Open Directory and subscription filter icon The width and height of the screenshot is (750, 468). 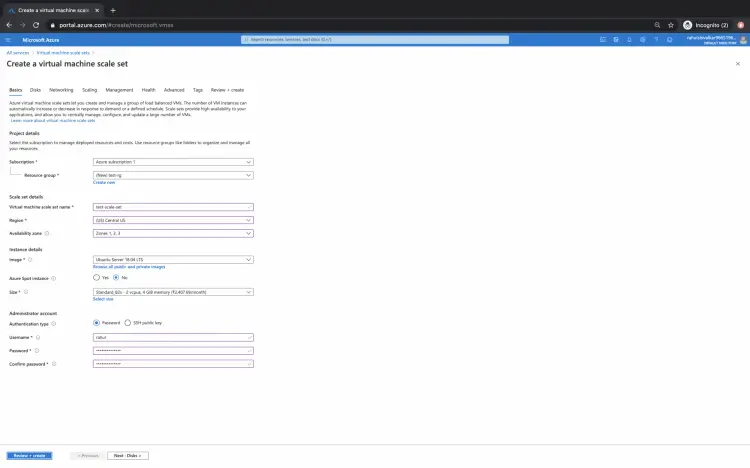pyautogui.click(x=616, y=40)
